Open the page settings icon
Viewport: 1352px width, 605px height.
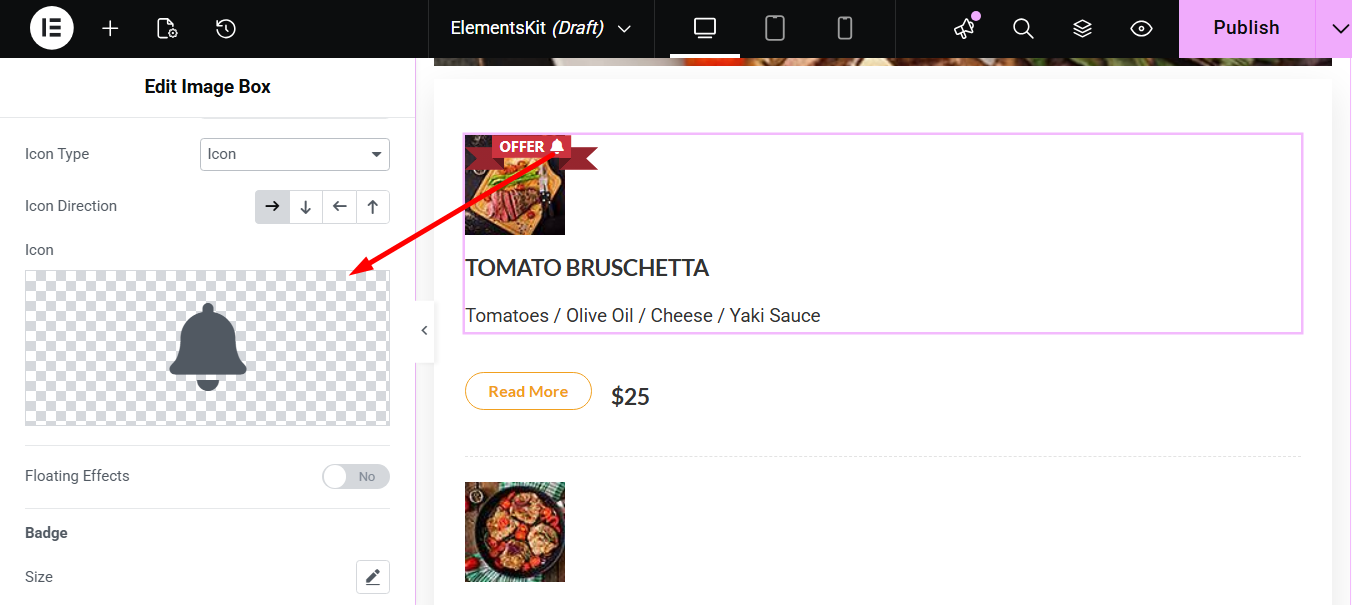coord(167,28)
